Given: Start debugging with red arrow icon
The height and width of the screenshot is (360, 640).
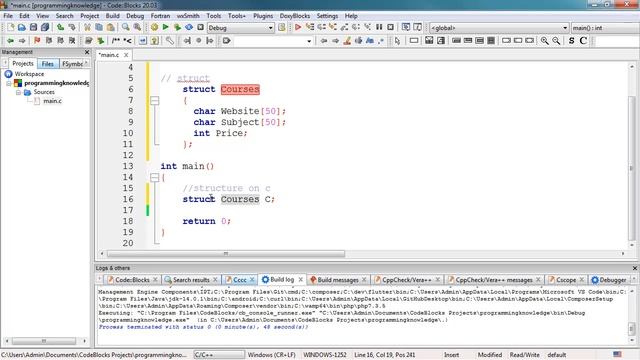Looking at the screenshot, I should click(298, 27).
